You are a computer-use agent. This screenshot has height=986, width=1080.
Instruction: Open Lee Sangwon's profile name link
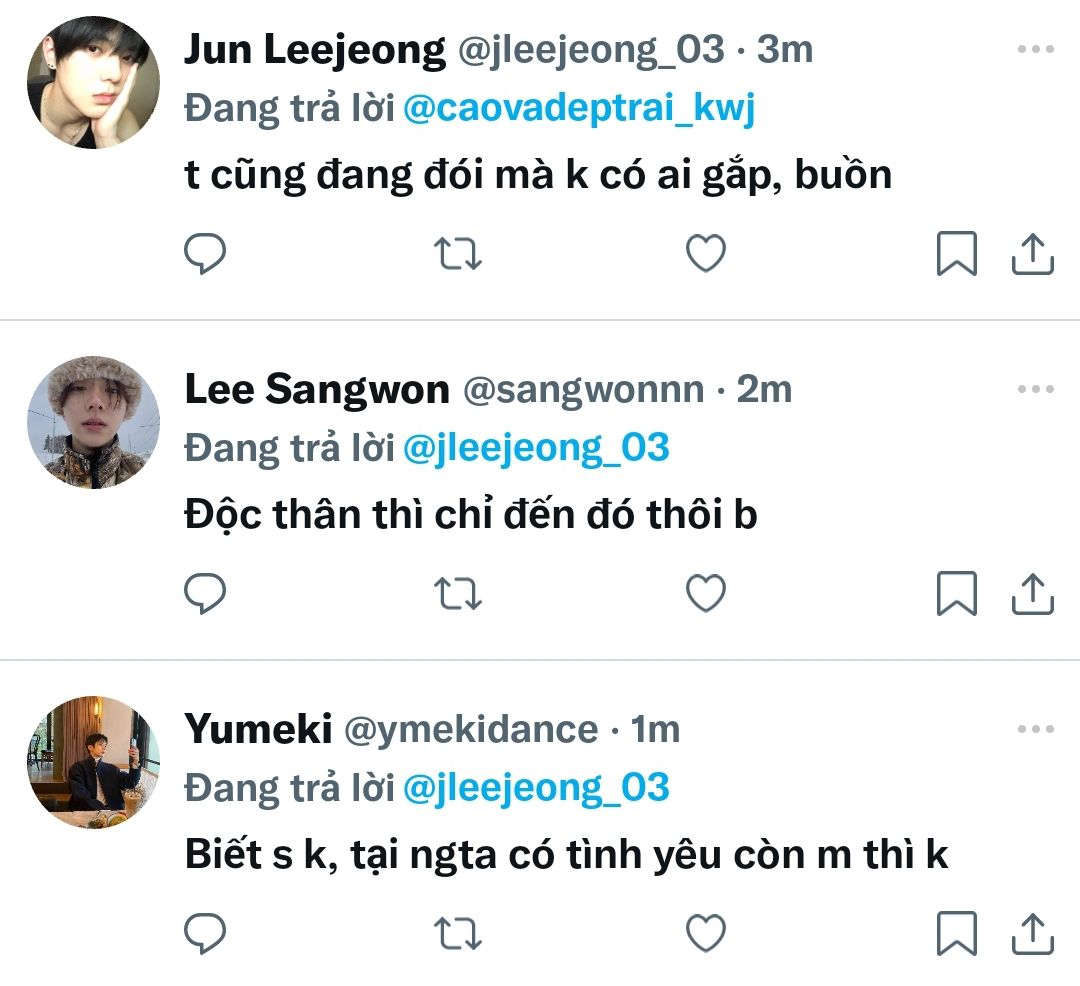tap(317, 389)
